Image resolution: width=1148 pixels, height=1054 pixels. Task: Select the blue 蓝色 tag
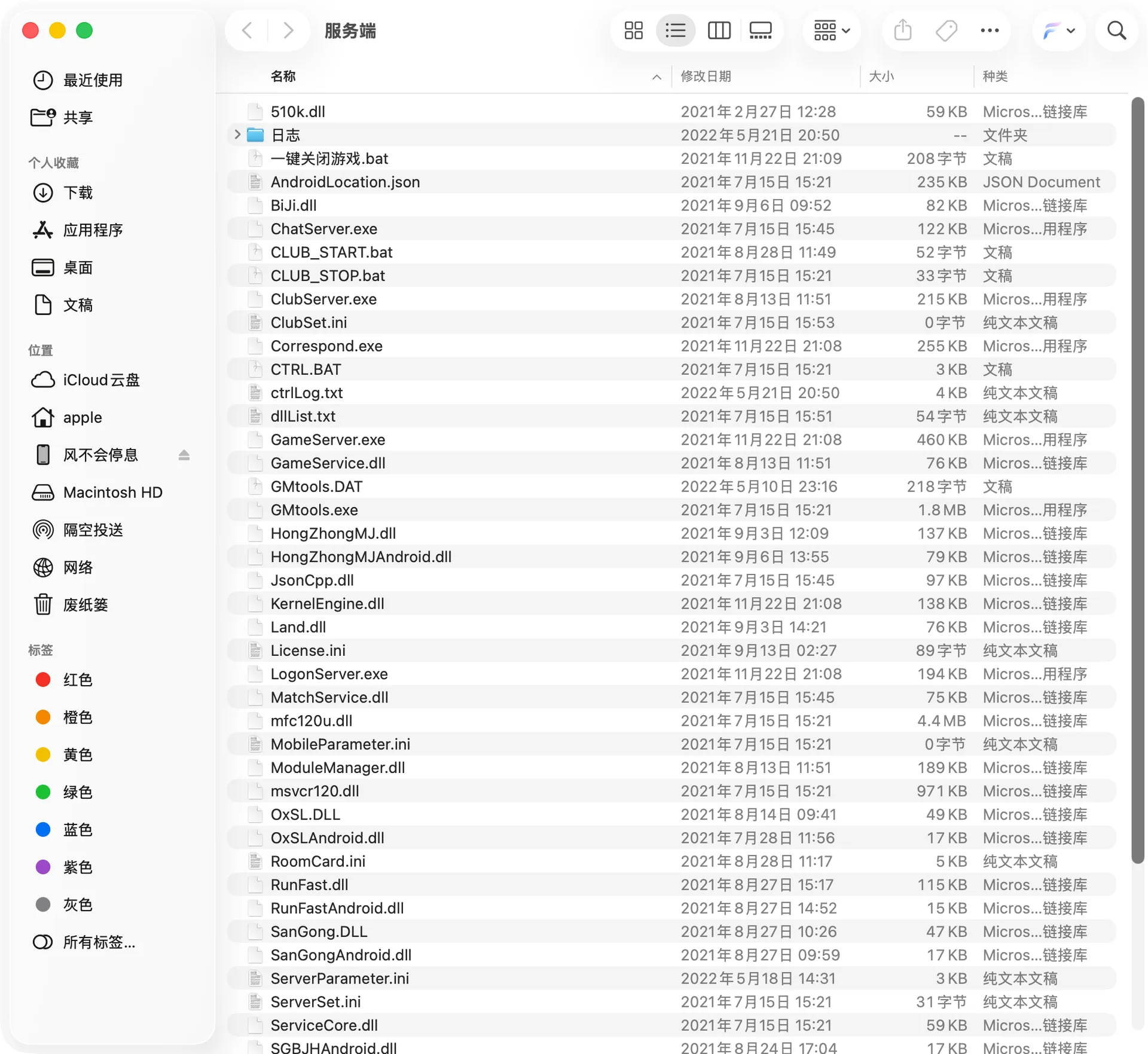pyautogui.click(x=65, y=830)
